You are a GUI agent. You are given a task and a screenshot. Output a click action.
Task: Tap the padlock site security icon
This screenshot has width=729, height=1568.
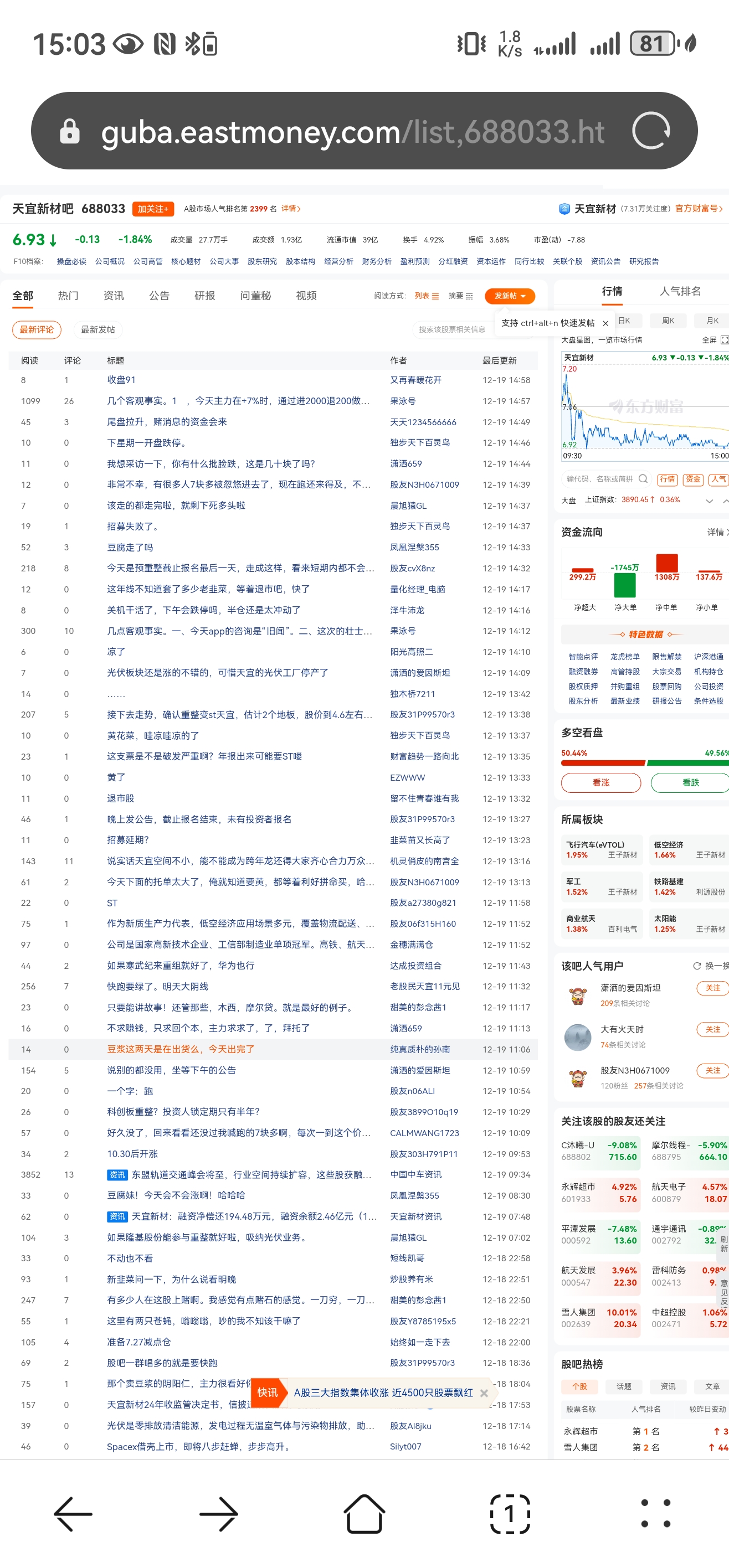pos(69,131)
